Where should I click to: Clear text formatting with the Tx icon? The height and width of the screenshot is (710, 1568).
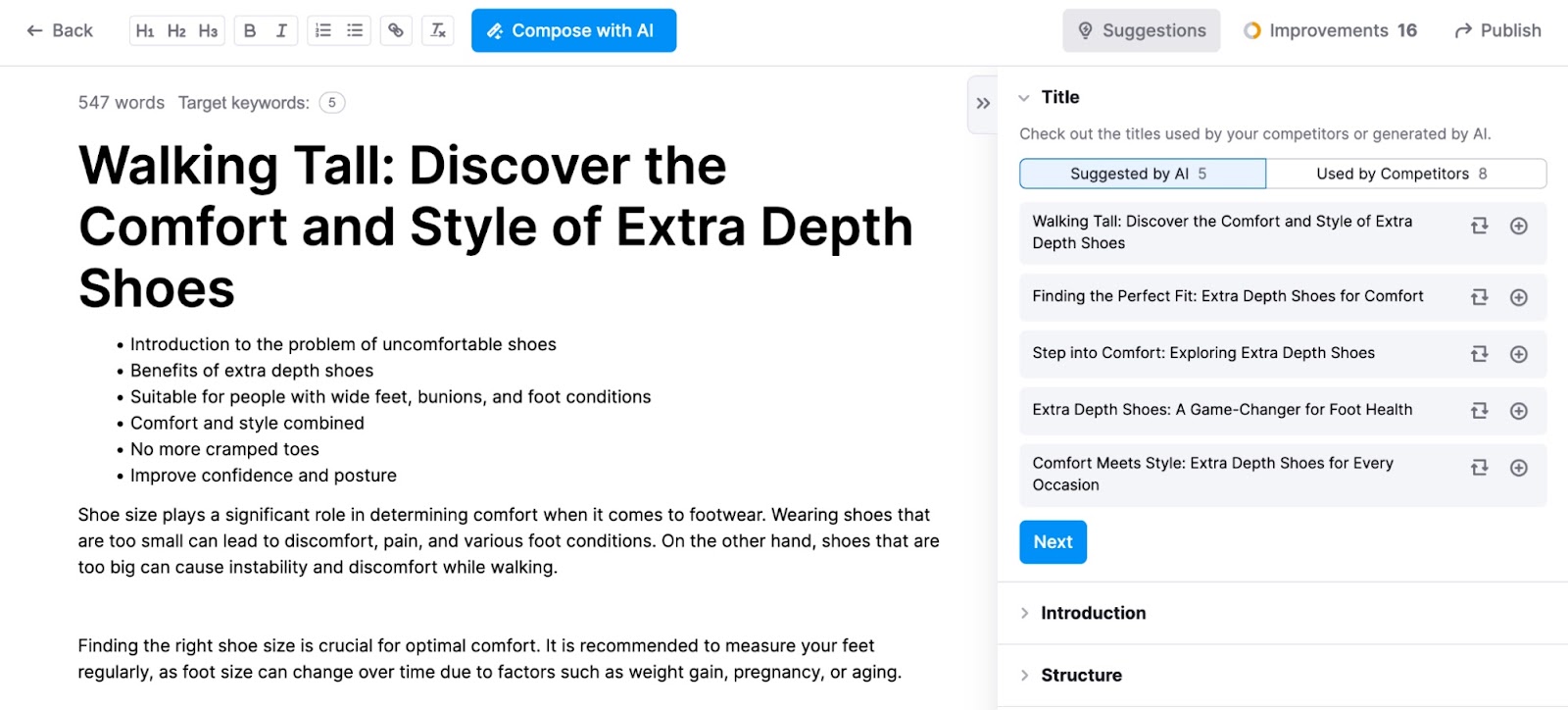(437, 30)
